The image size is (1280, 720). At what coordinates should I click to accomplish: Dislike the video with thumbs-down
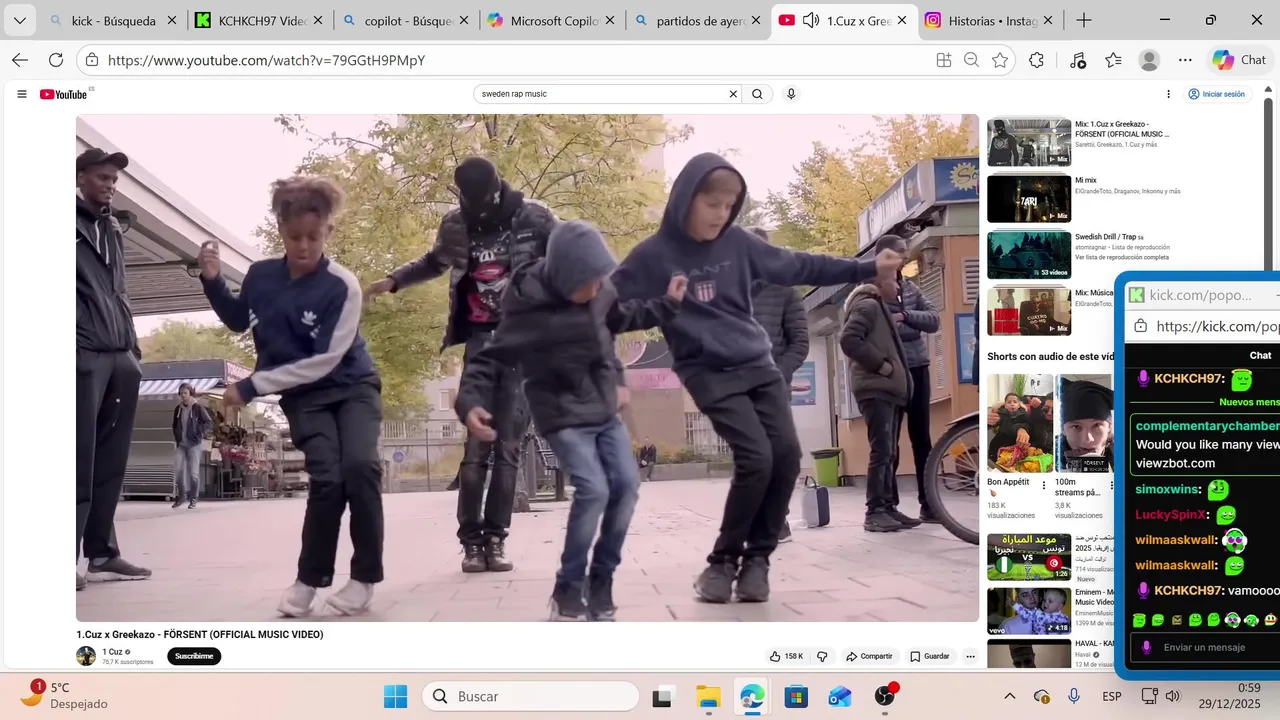click(x=822, y=656)
